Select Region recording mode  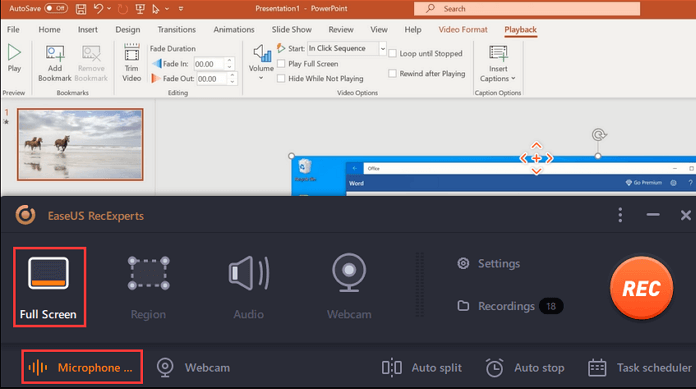coord(148,288)
